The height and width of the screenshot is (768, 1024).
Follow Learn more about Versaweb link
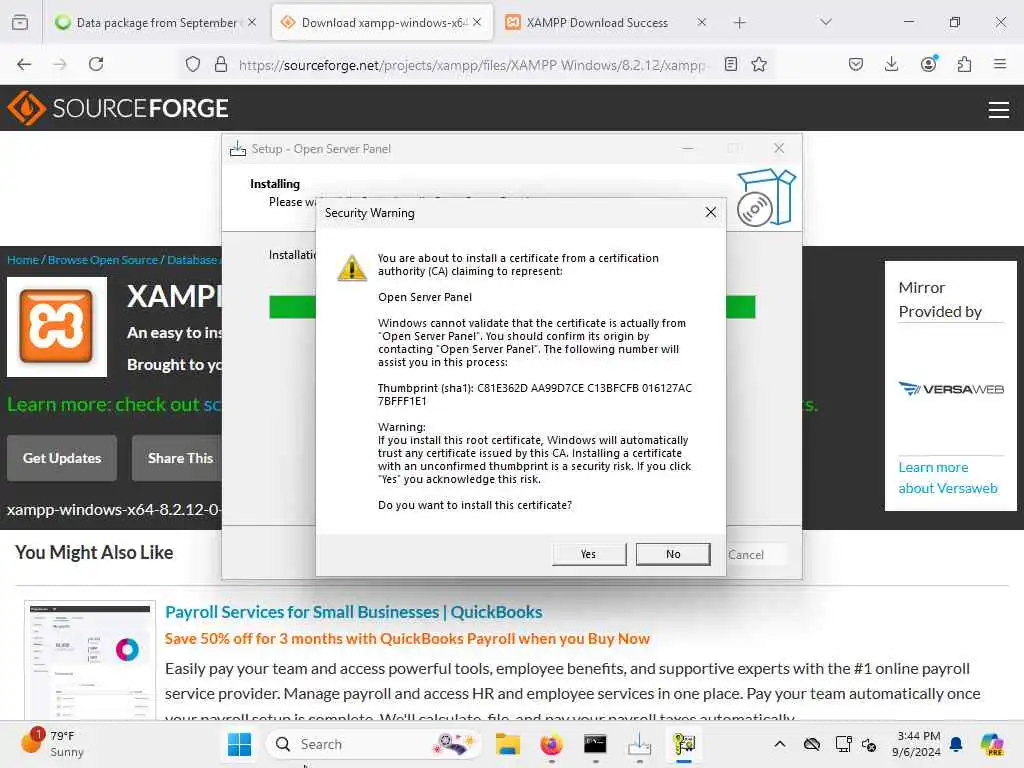pos(948,478)
